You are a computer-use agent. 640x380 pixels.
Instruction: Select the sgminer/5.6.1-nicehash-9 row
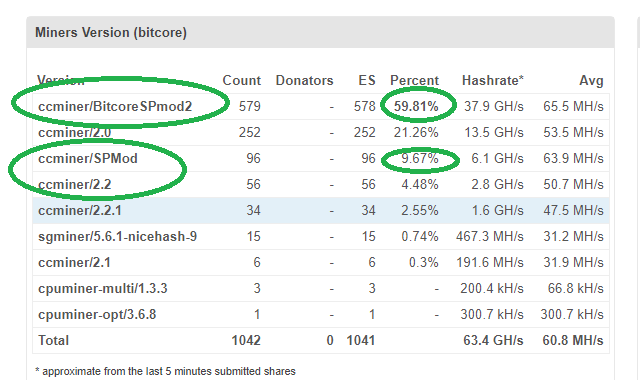321,237
